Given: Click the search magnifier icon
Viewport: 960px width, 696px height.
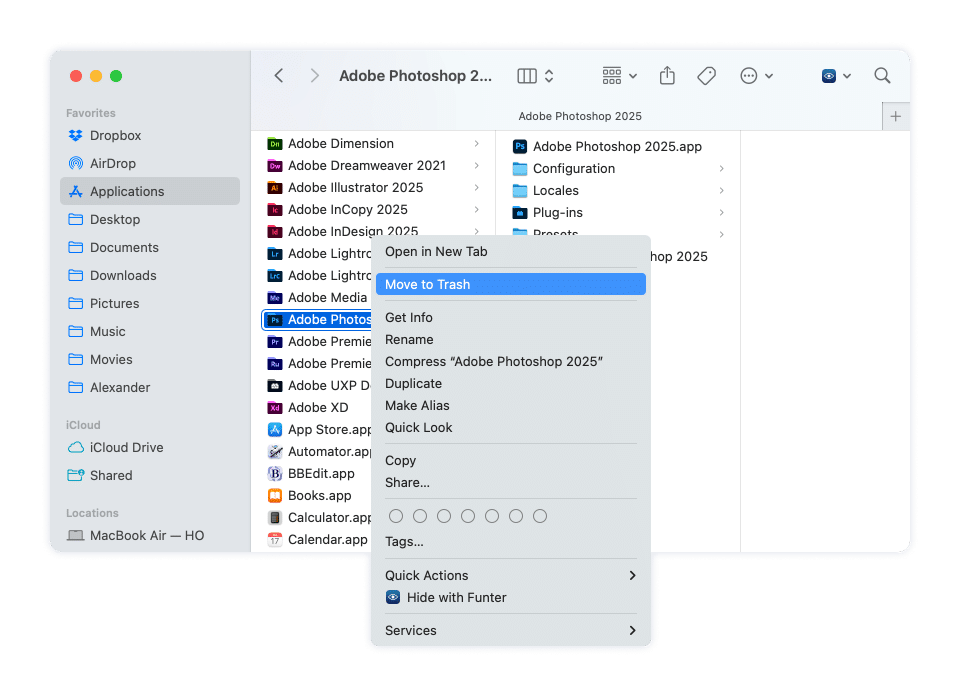Looking at the screenshot, I should coord(882,76).
